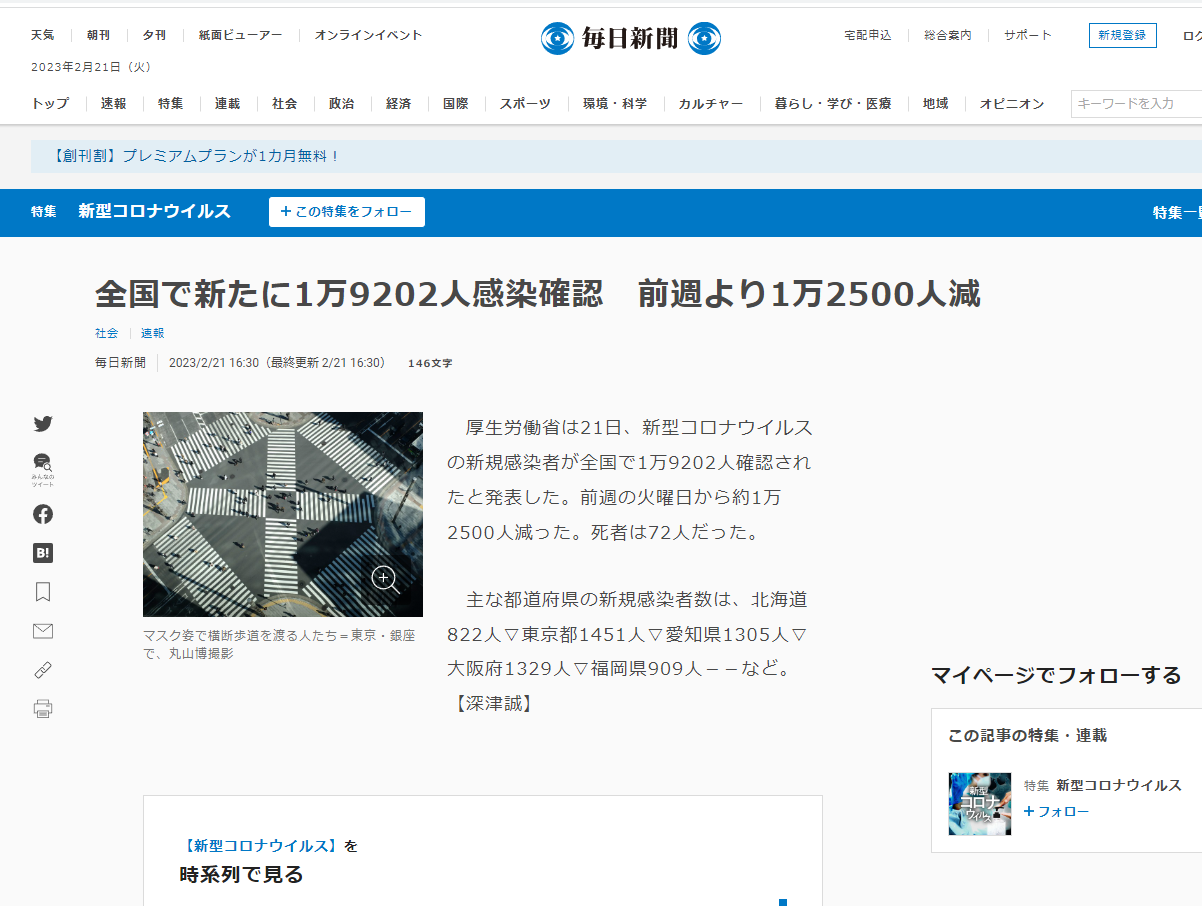Bookmark this article icon
Screen dimensions: 1202x906
43,592
